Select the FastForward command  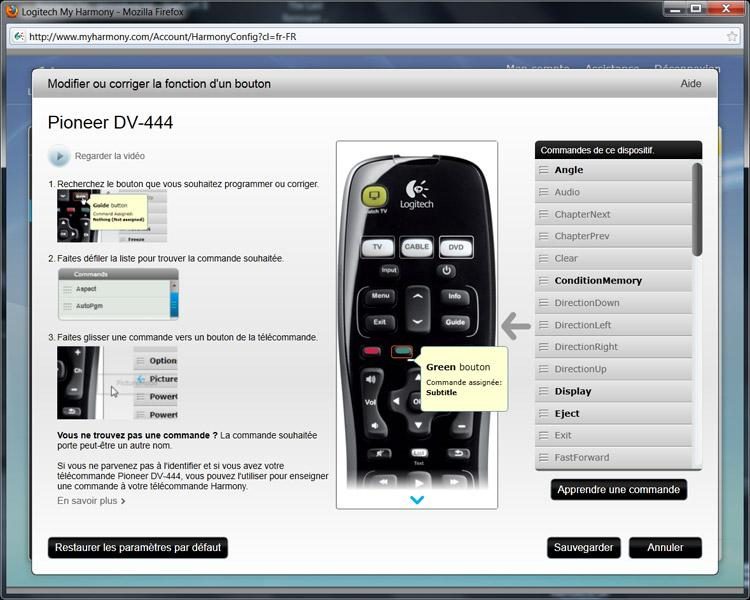(x=613, y=457)
